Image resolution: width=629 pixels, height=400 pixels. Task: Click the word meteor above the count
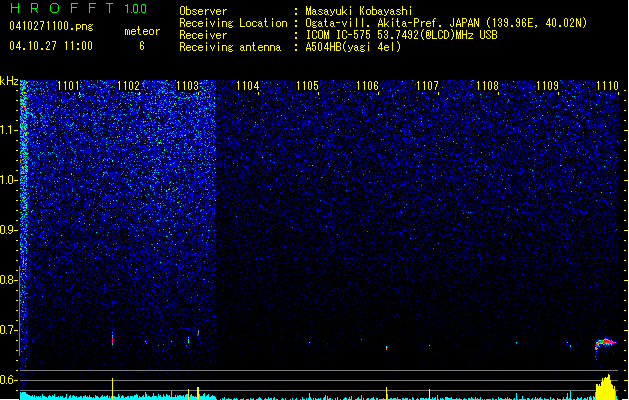coord(142,32)
